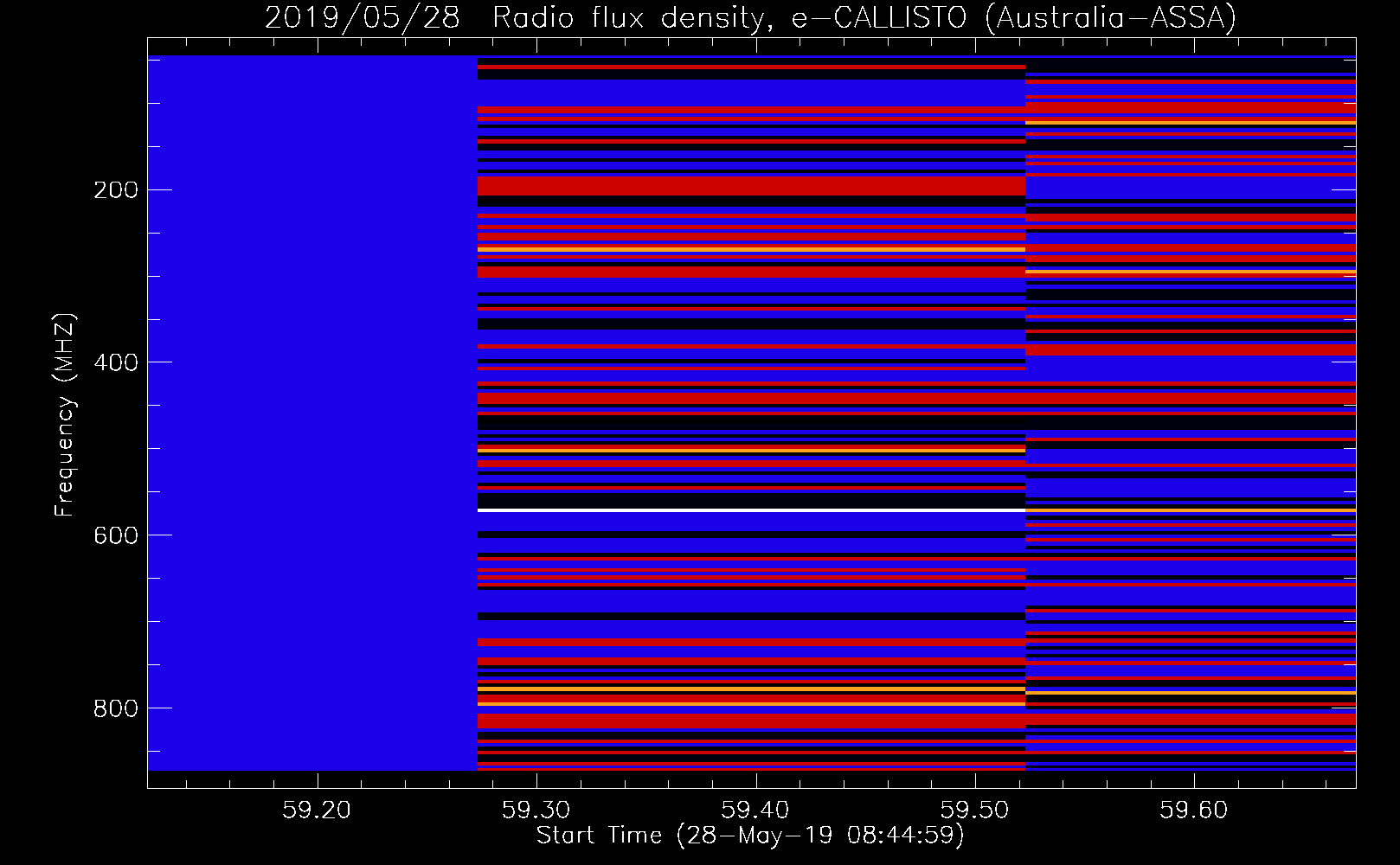The image size is (1400, 865).
Task: Click the 59.50 time tick label
Action: coord(975,811)
